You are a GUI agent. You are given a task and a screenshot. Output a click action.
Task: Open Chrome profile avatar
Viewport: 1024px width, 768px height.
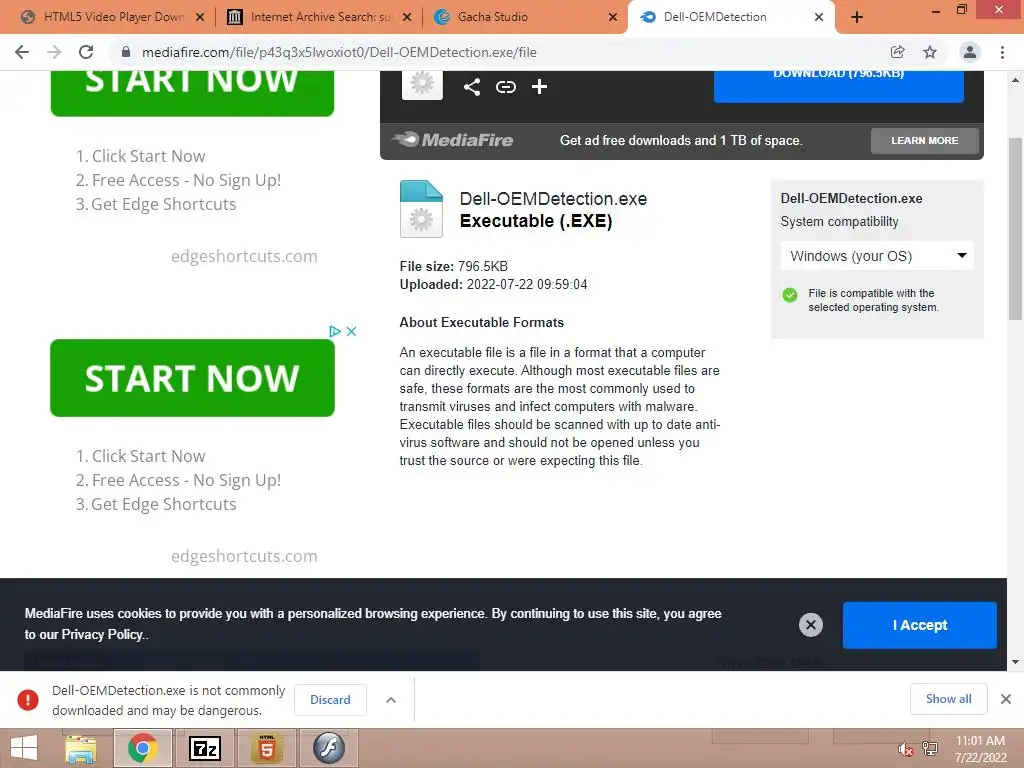[x=970, y=52]
